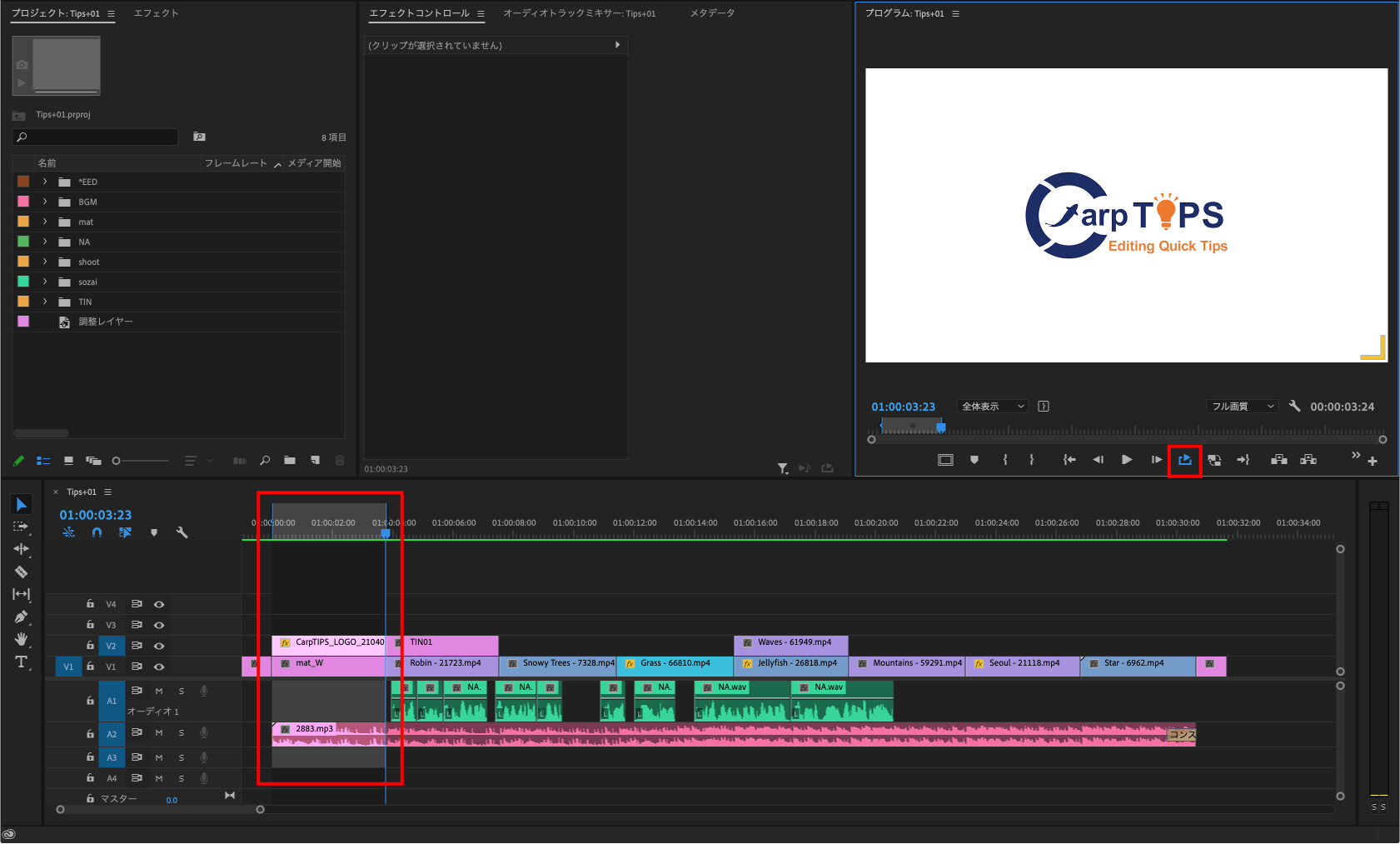The image size is (1400, 844).
Task: Switch to オーディオトラックミキサー tab
Action: [579, 13]
